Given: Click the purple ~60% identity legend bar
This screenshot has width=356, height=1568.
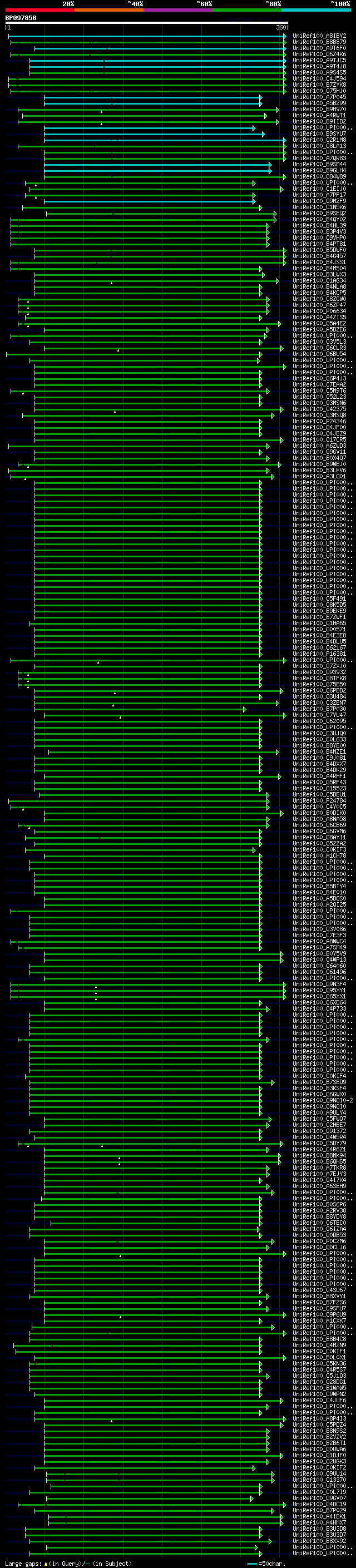Looking at the screenshot, I should [x=179, y=10].
